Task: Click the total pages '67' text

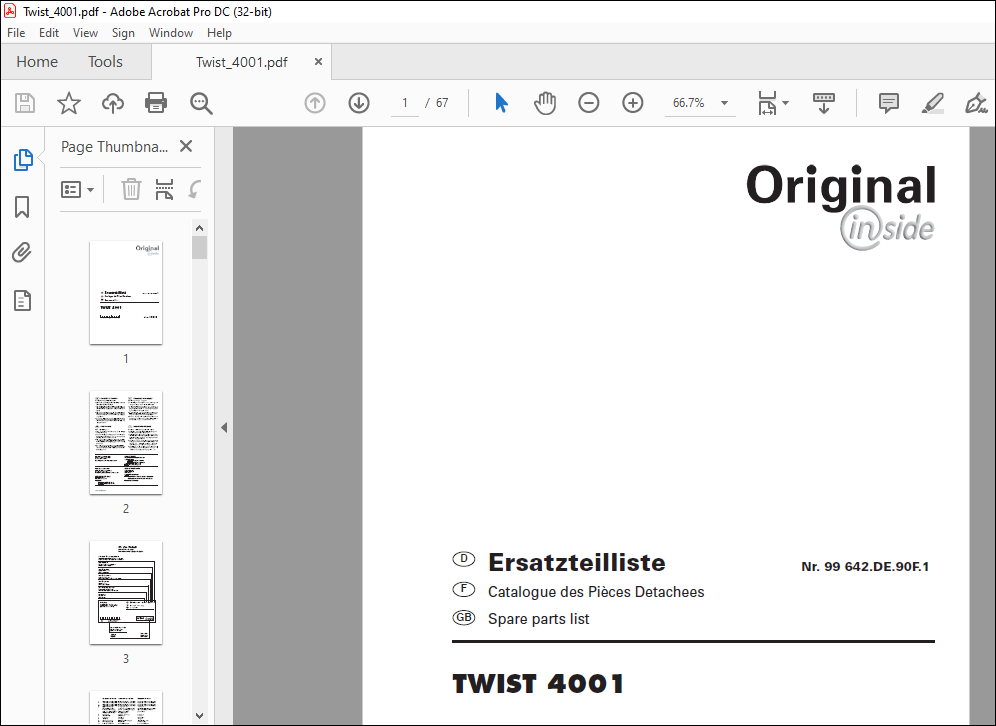Action: [x=442, y=103]
